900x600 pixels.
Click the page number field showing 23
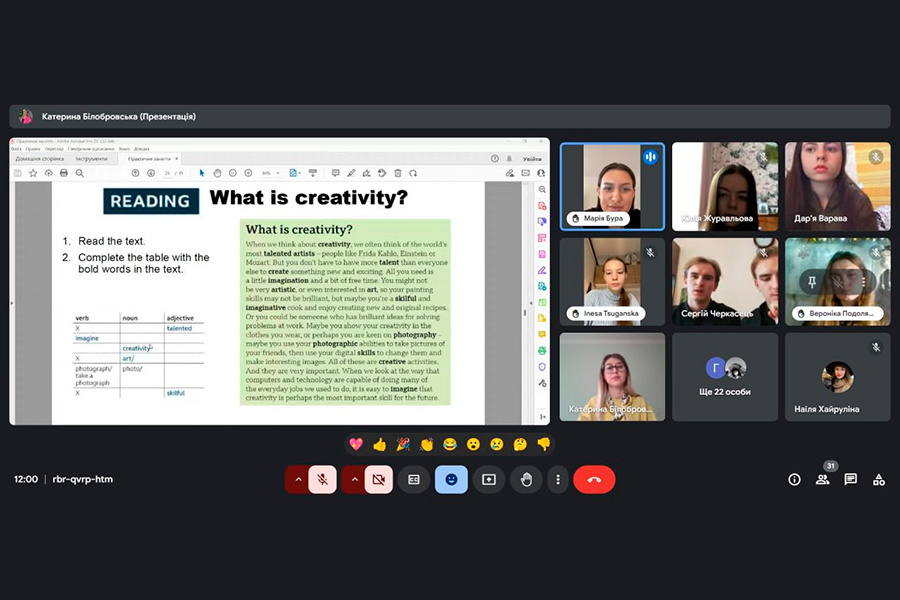click(x=167, y=173)
